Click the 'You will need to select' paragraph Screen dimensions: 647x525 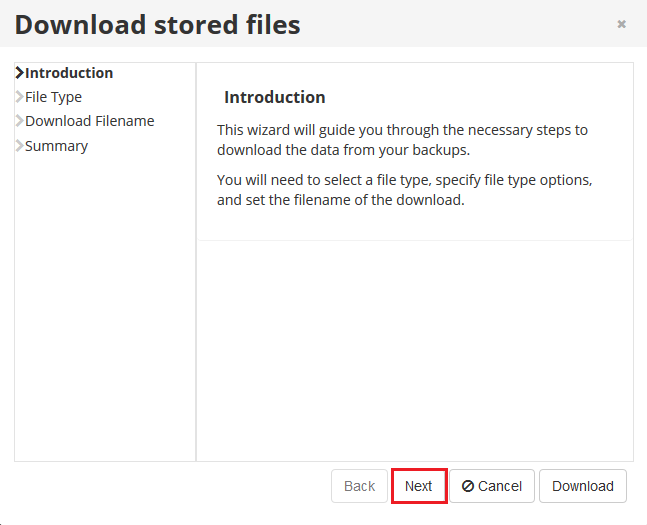click(x=404, y=190)
